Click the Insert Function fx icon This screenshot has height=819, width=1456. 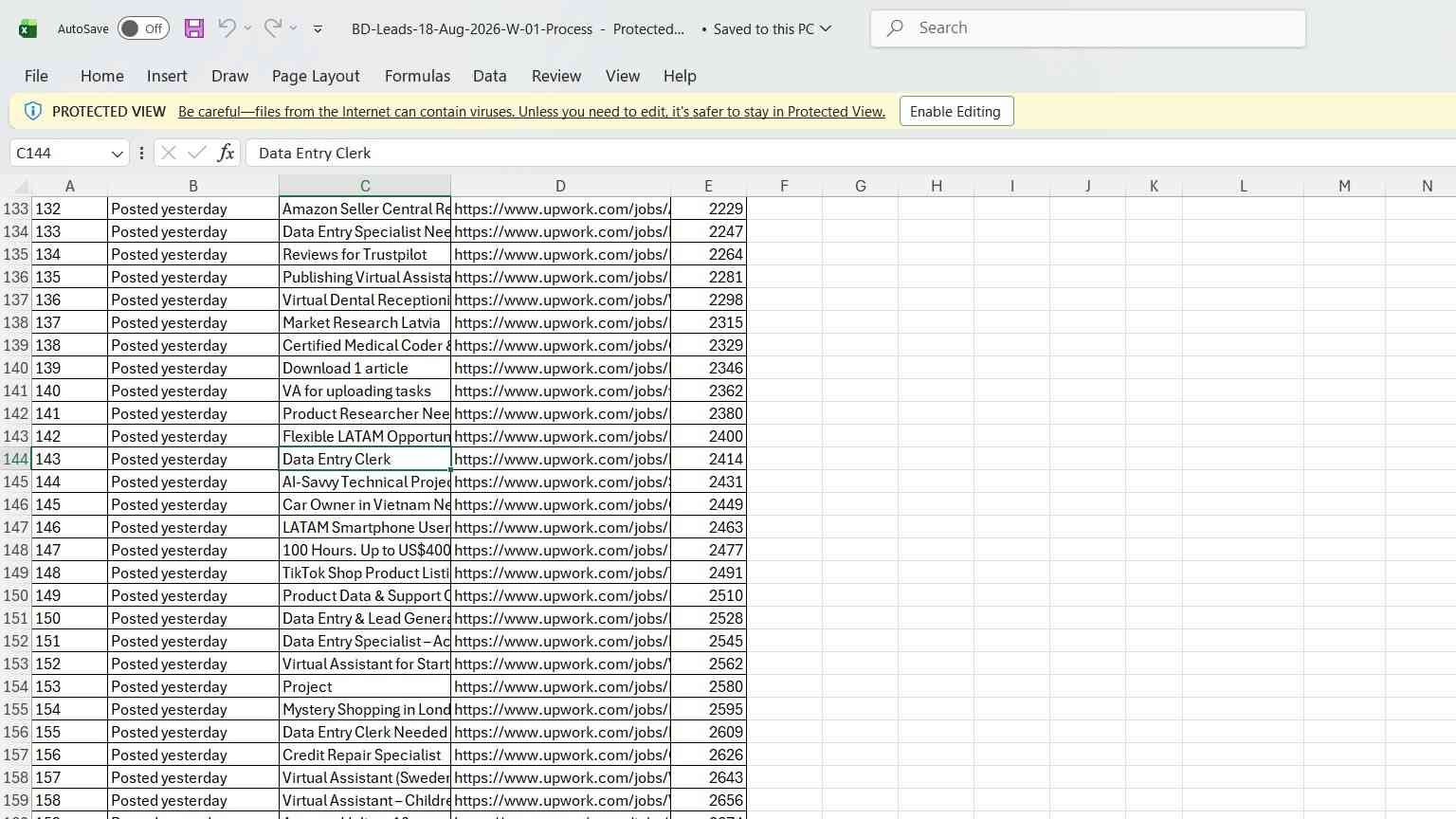pos(226,153)
